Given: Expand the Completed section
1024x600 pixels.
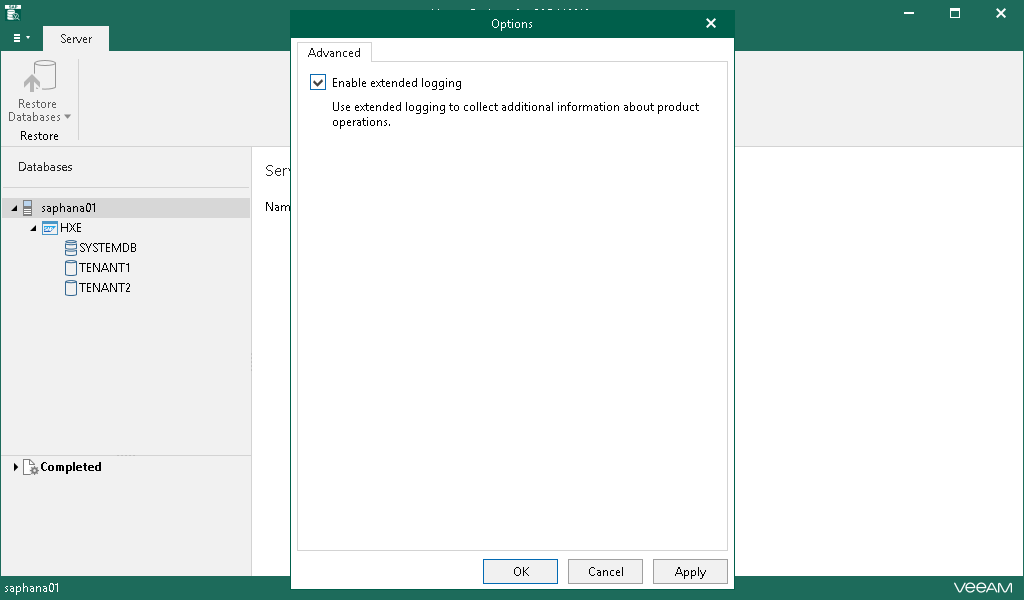Looking at the screenshot, I should [x=16, y=467].
